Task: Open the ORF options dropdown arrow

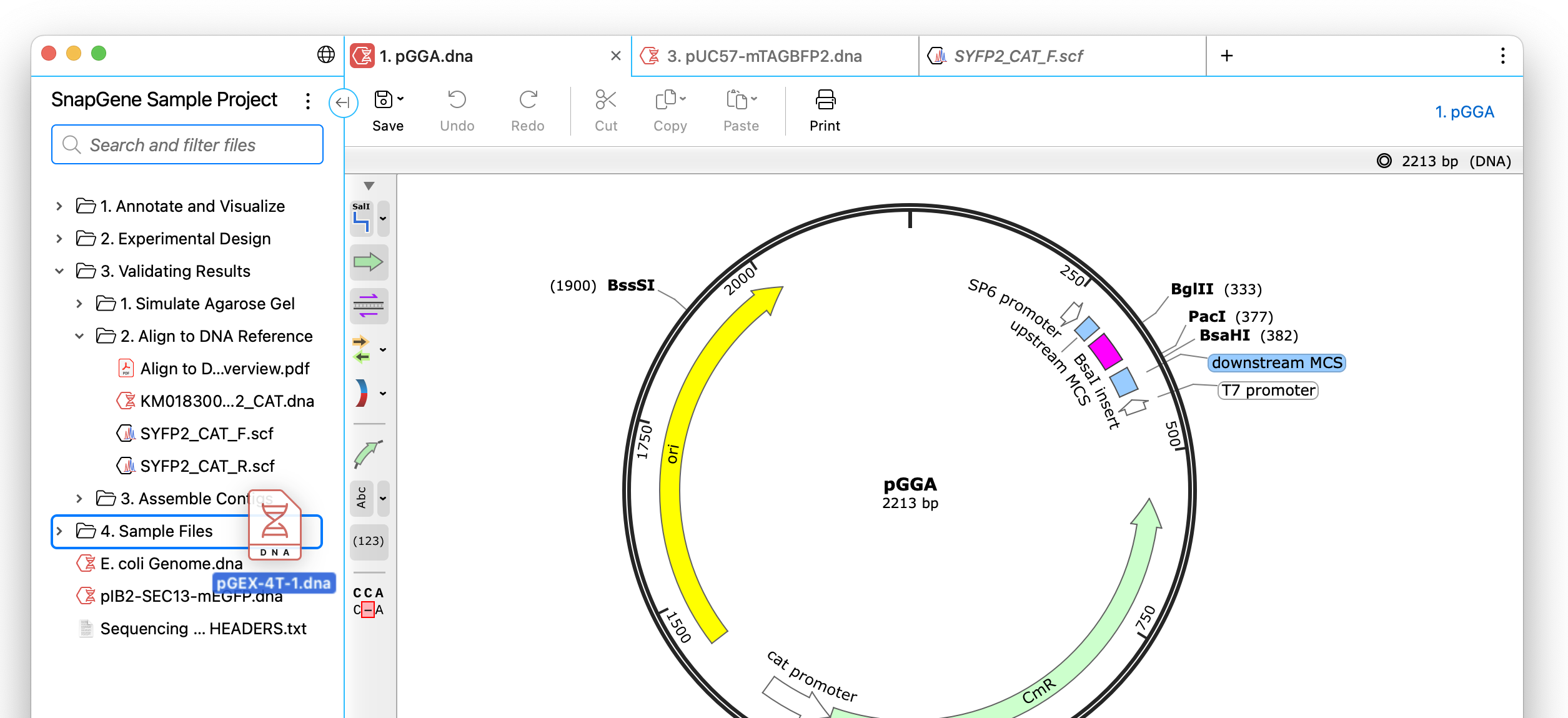Action: coord(383,349)
